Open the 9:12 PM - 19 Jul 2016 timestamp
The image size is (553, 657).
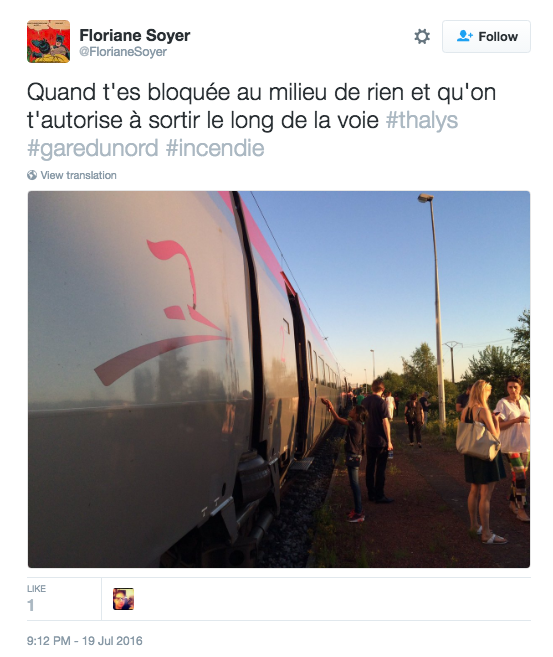tap(85, 641)
